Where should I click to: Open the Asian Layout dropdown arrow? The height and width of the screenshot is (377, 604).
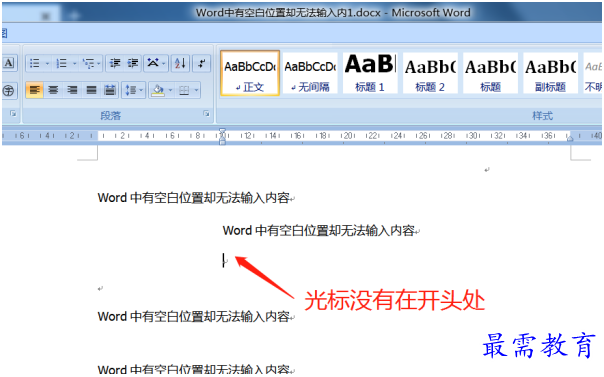point(164,63)
